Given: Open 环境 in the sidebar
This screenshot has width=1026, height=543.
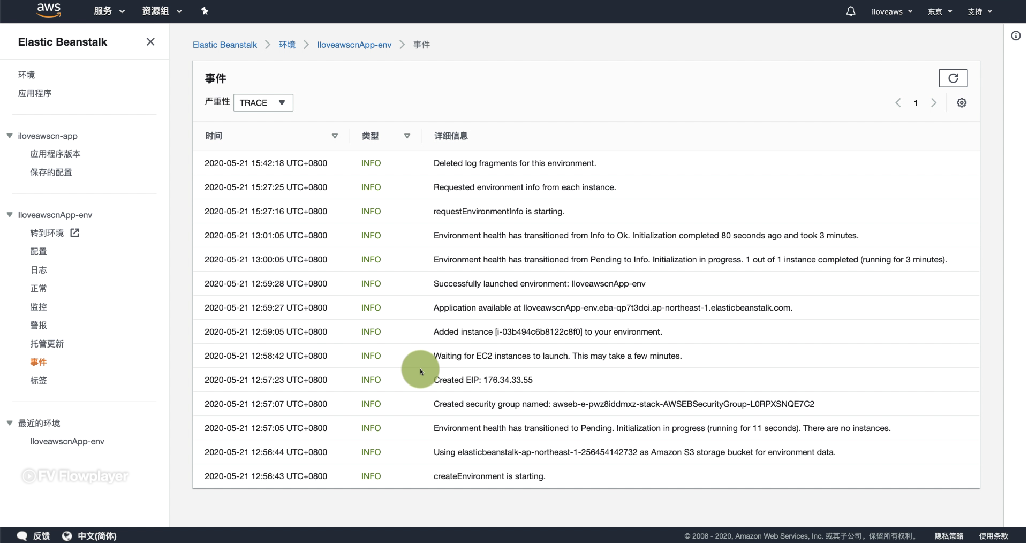Looking at the screenshot, I should click(x=27, y=75).
